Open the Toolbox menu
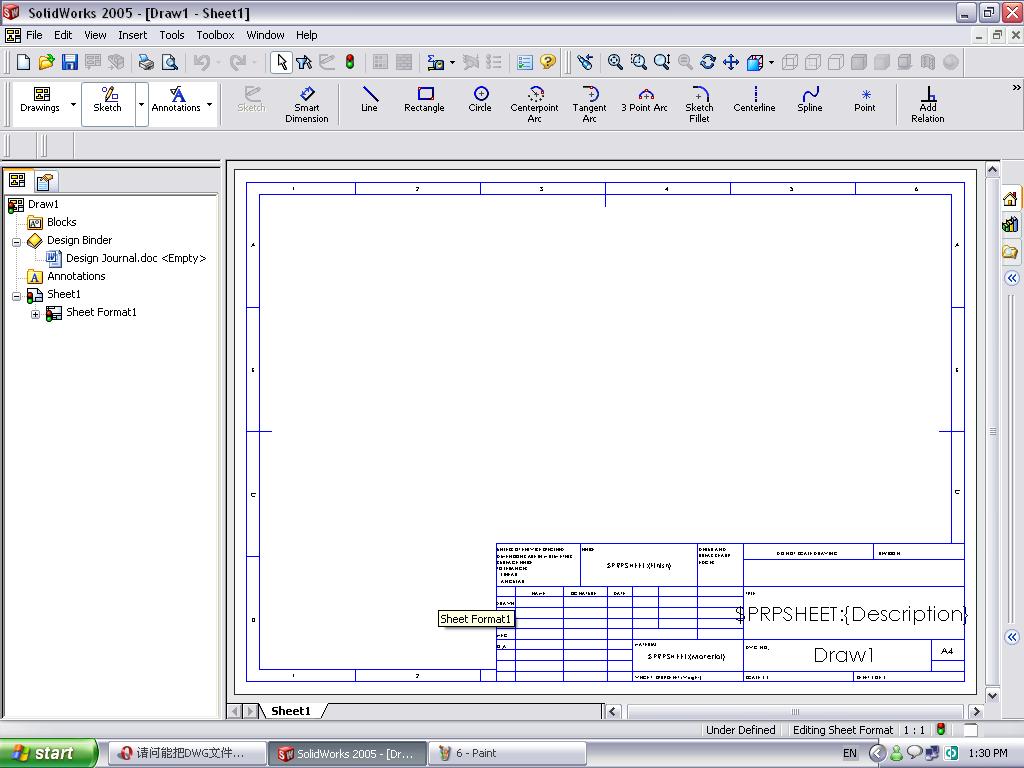 (x=215, y=35)
